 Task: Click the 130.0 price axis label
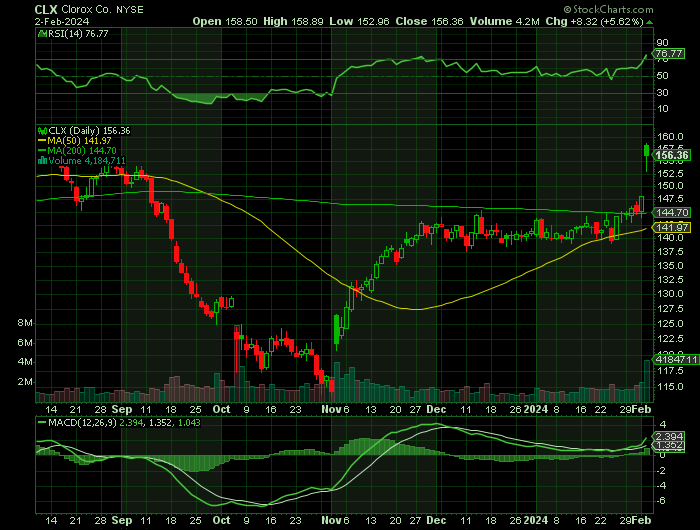pos(670,294)
